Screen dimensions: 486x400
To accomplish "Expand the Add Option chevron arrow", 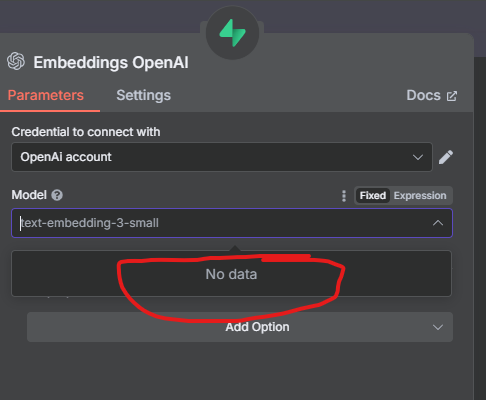I will click(438, 327).
